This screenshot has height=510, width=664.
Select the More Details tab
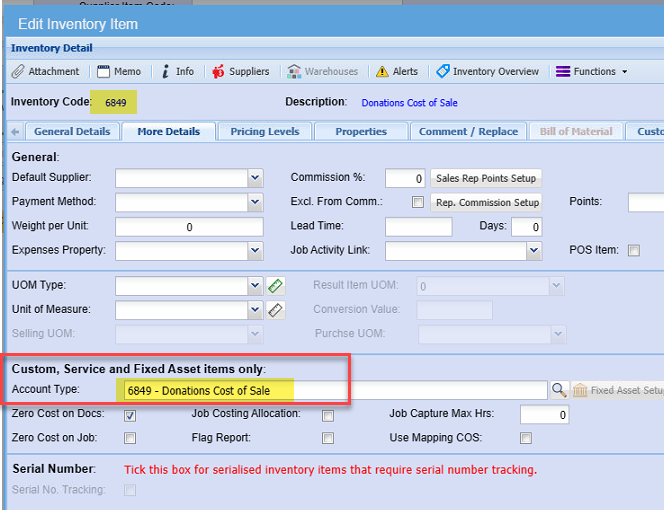click(x=169, y=131)
